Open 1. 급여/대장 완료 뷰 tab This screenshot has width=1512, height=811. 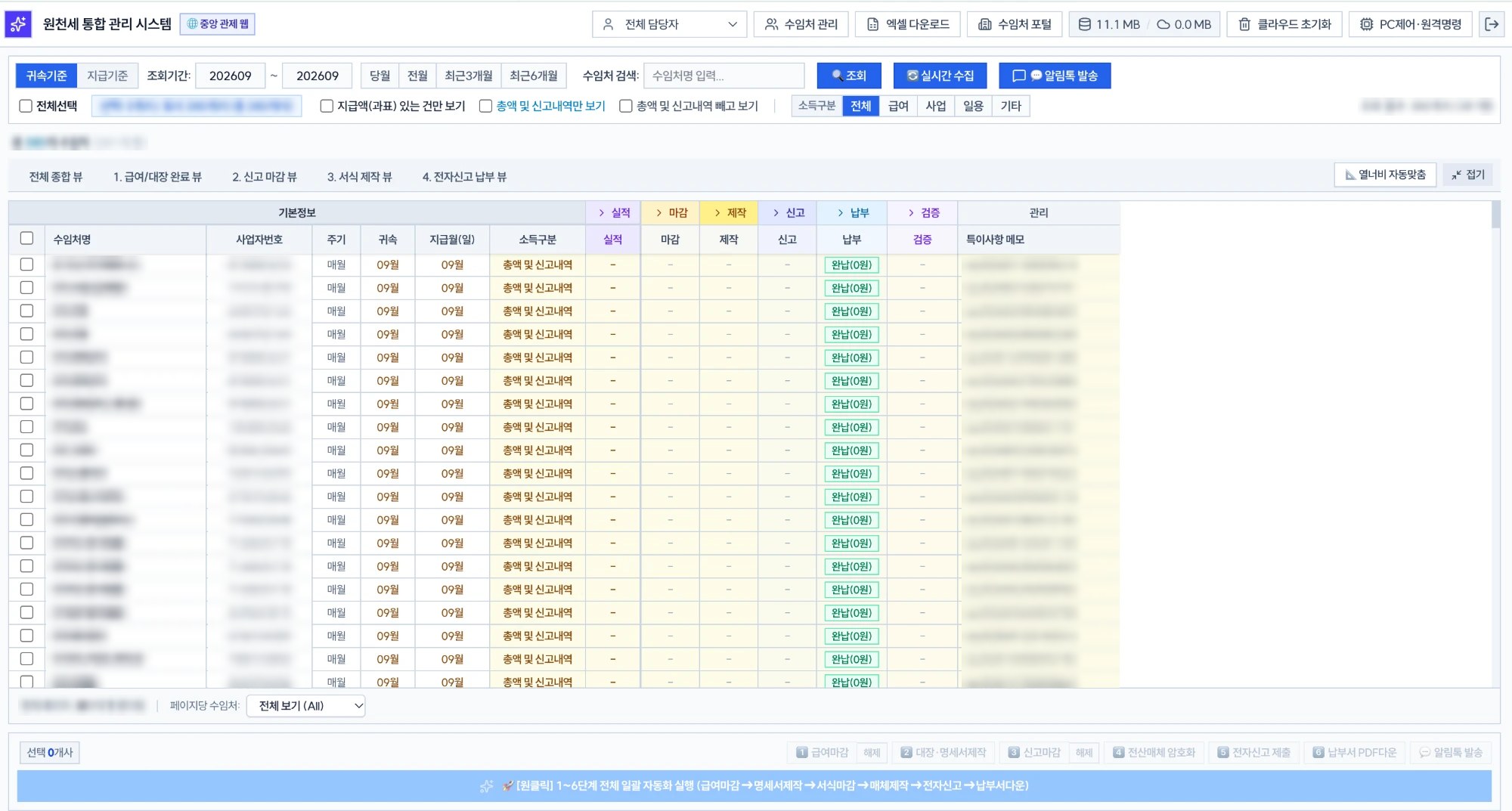tap(157, 177)
